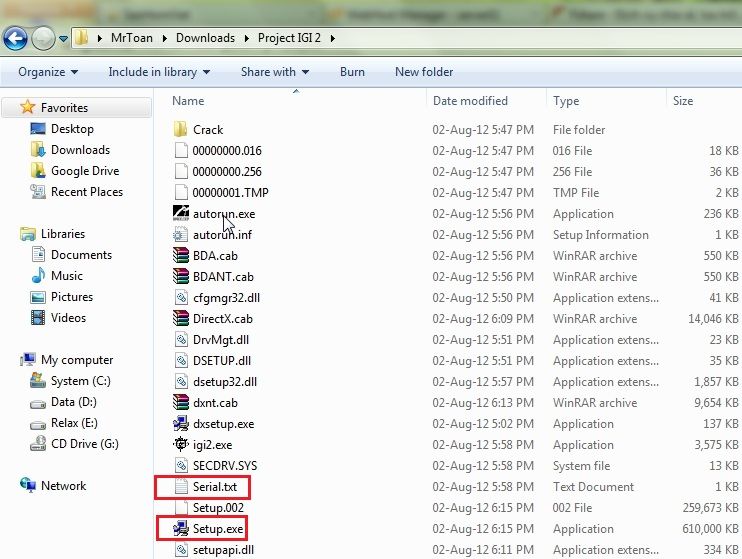The image size is (742, 559).
Task: Select My computer in the navigation pane
Action: click(77, 360)
